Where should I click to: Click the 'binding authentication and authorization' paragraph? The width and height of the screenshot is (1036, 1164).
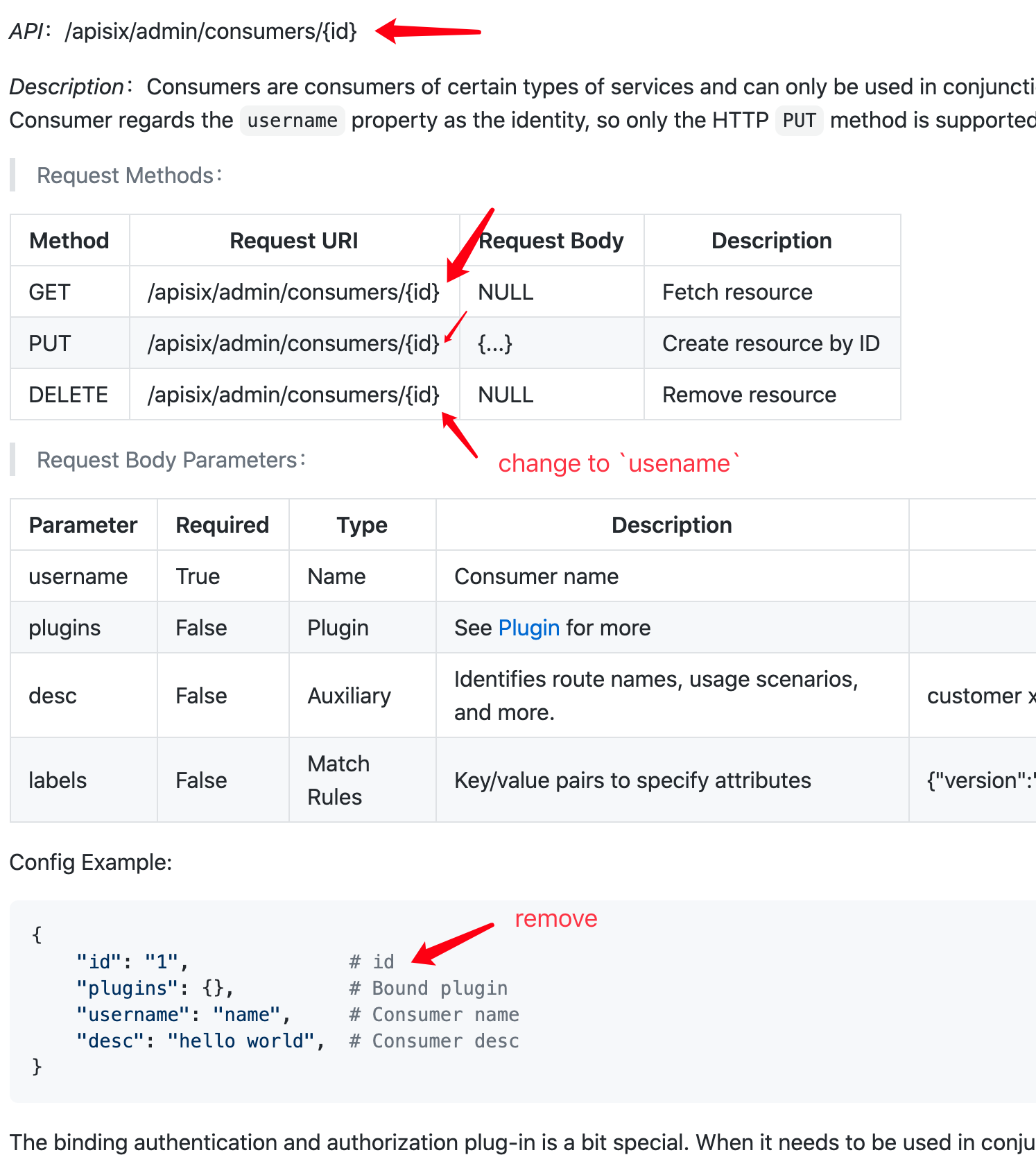[523, 1142]
